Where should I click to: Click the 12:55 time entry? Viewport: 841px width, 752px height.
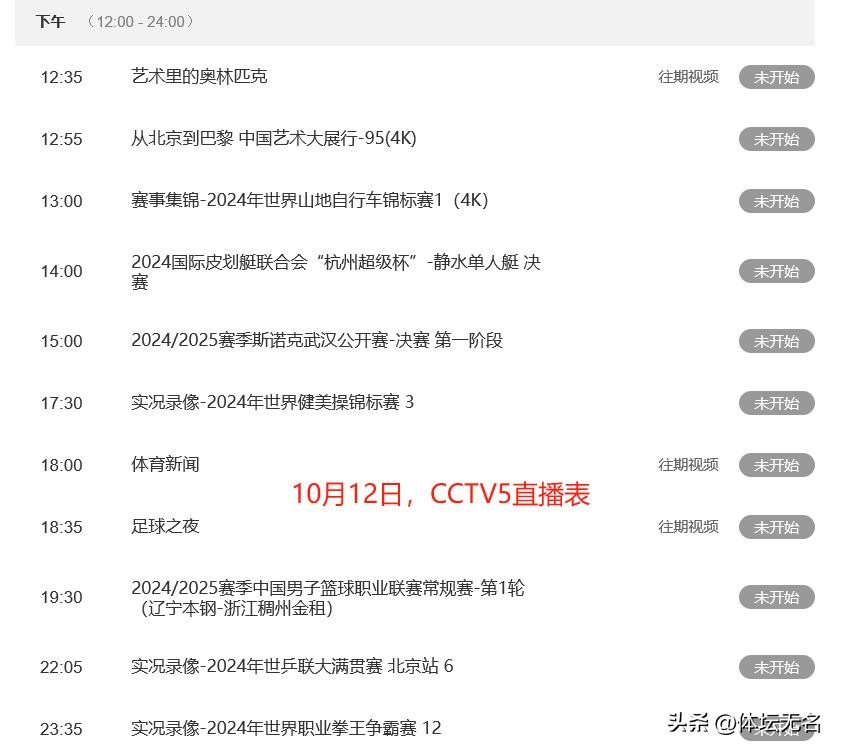(62, 139)
